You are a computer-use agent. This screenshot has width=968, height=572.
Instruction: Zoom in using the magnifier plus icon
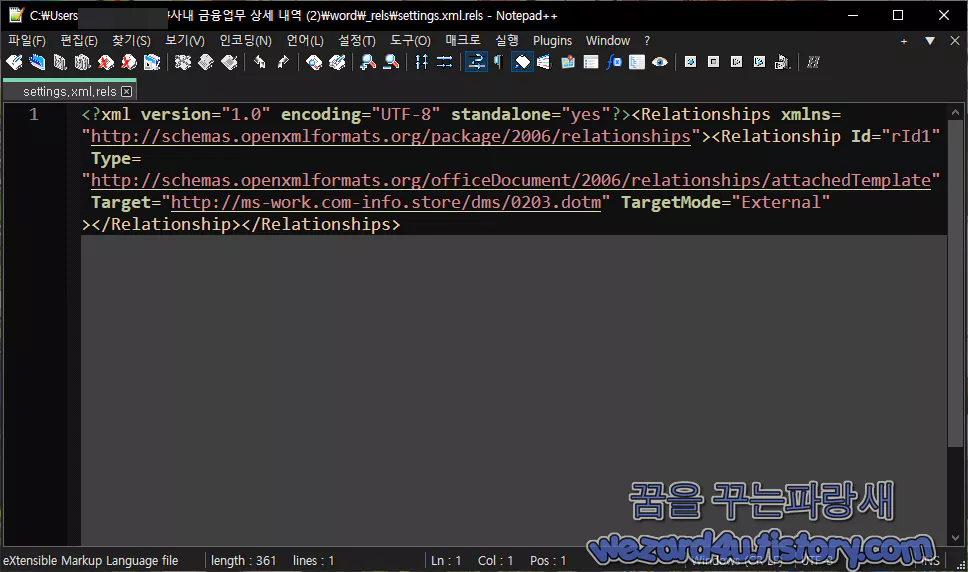tap(368, 62)
